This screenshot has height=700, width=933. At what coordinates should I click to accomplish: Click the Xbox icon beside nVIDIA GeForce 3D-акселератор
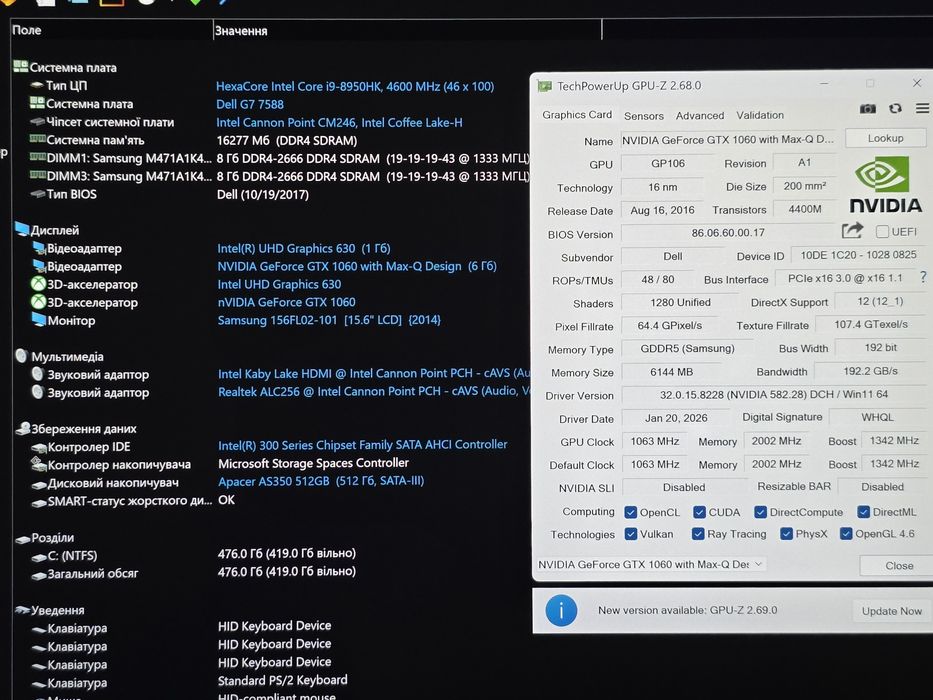(38, 302)
